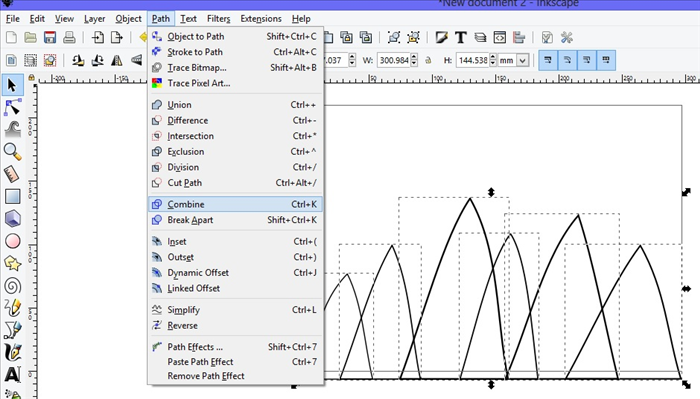Choose Trace Bitmap entry
The width and height of the screenshot is (700, 399).
235,67
